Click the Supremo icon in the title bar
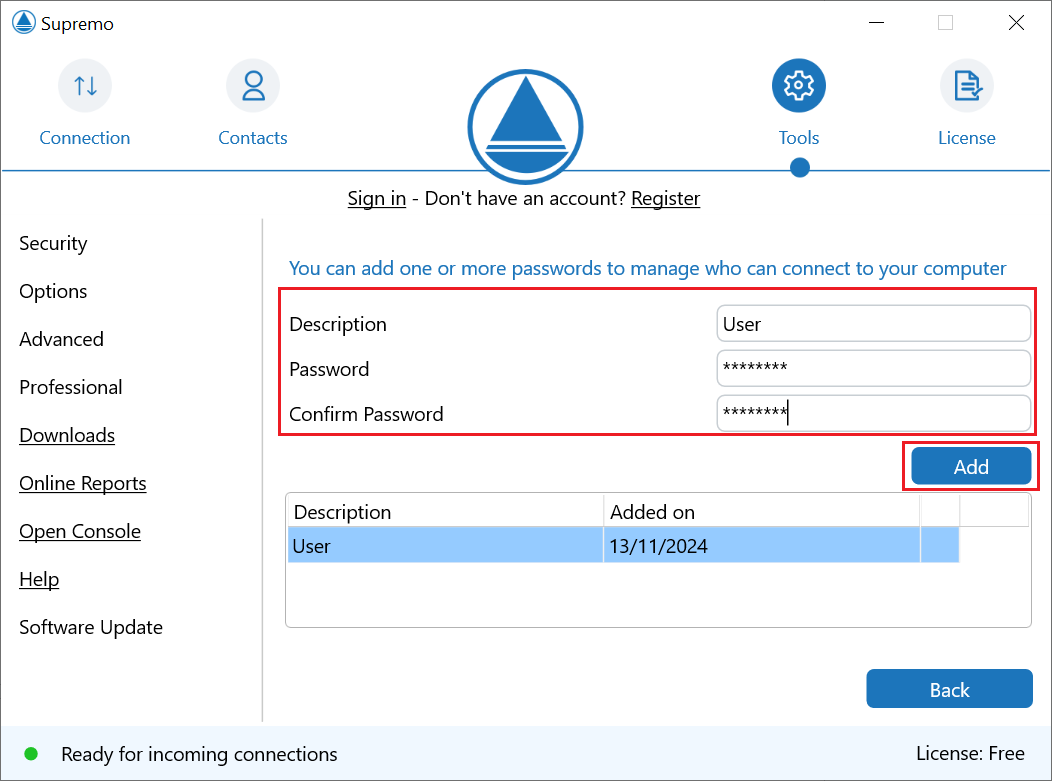 [23, 21]
